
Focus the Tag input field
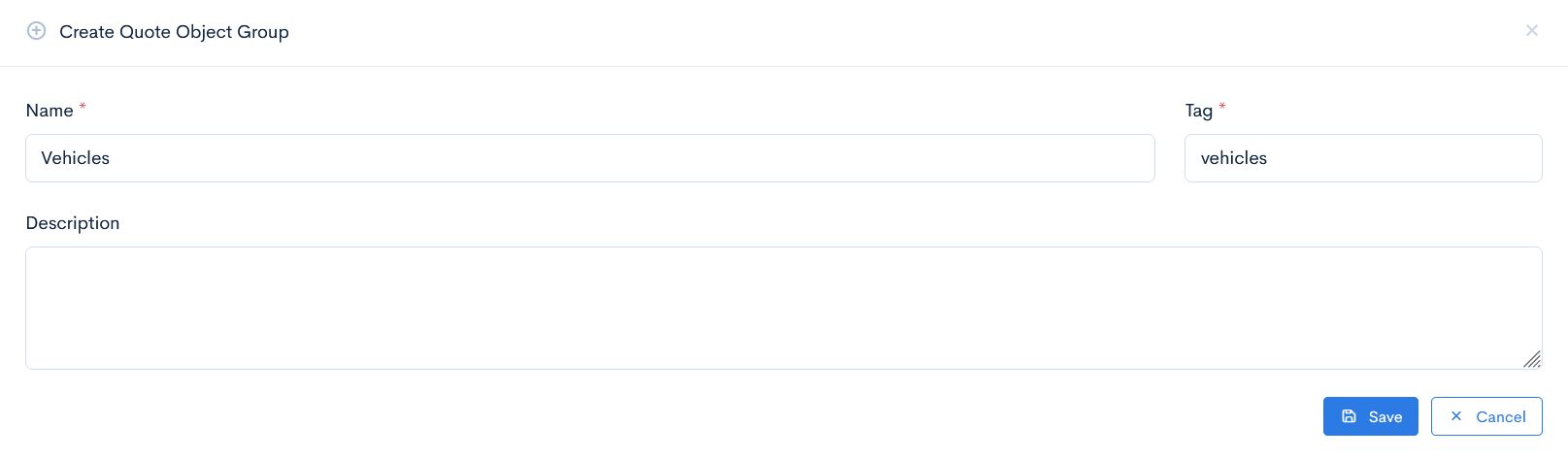point(1362,158)
